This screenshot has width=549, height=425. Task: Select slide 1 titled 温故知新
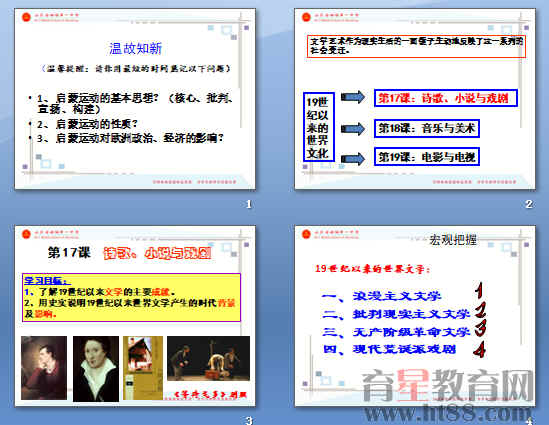click(135, 99)
